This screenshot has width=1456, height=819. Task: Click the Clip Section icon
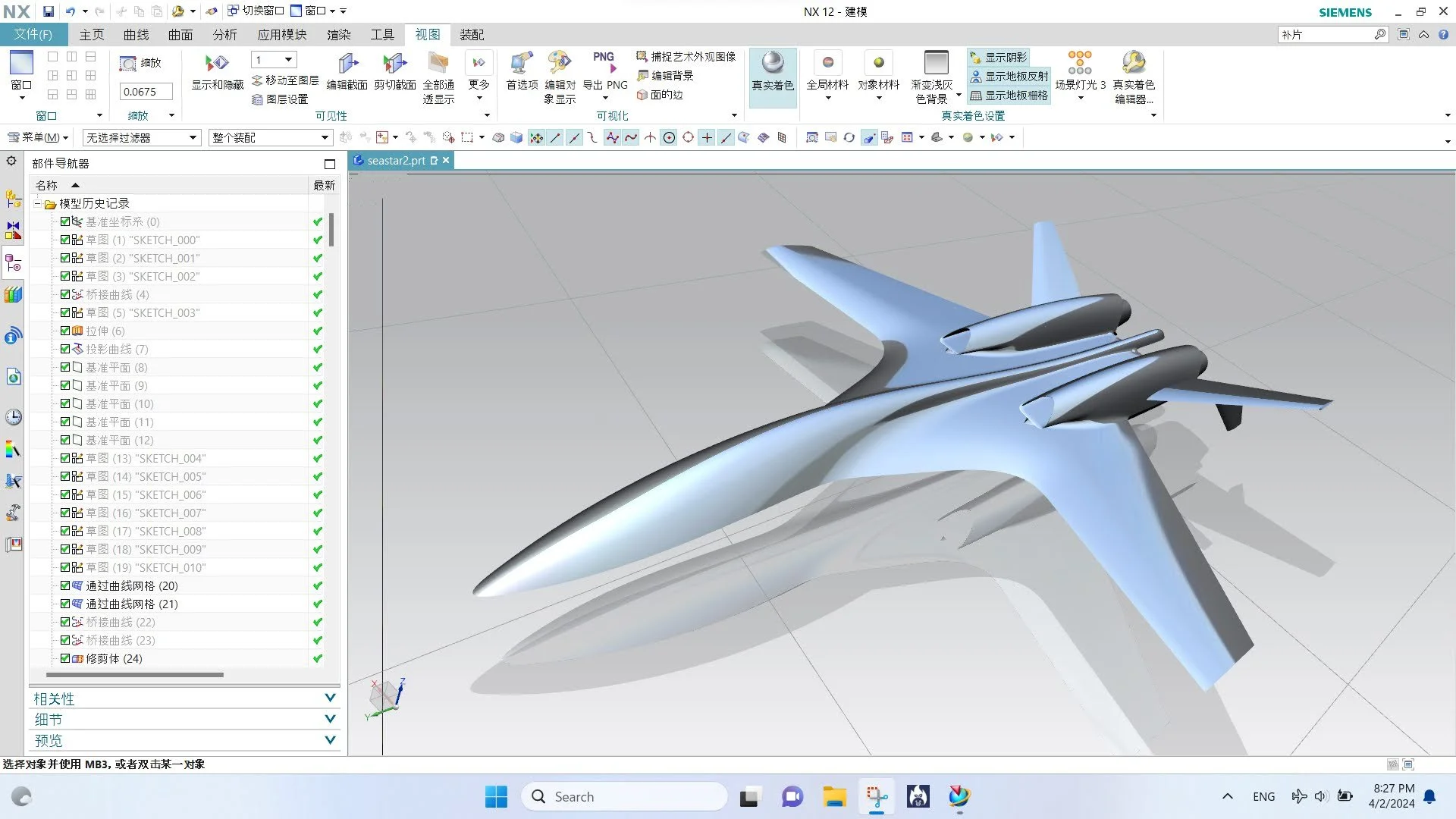pyautogui.click(x=394, y=63)
